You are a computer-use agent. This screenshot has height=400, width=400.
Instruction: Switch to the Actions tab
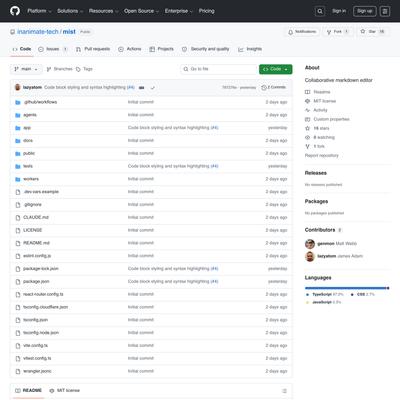click(x=130, y=49)
